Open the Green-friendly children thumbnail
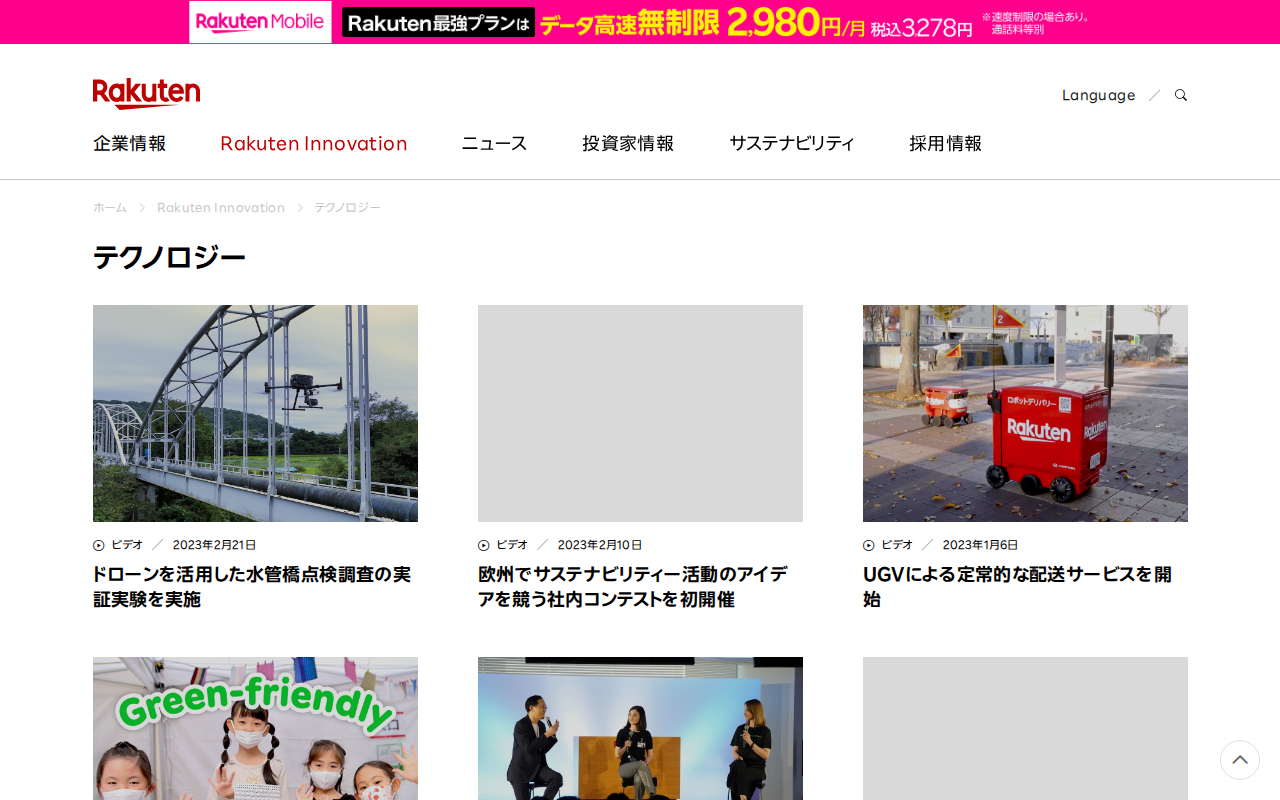 (x=255, y=728)
